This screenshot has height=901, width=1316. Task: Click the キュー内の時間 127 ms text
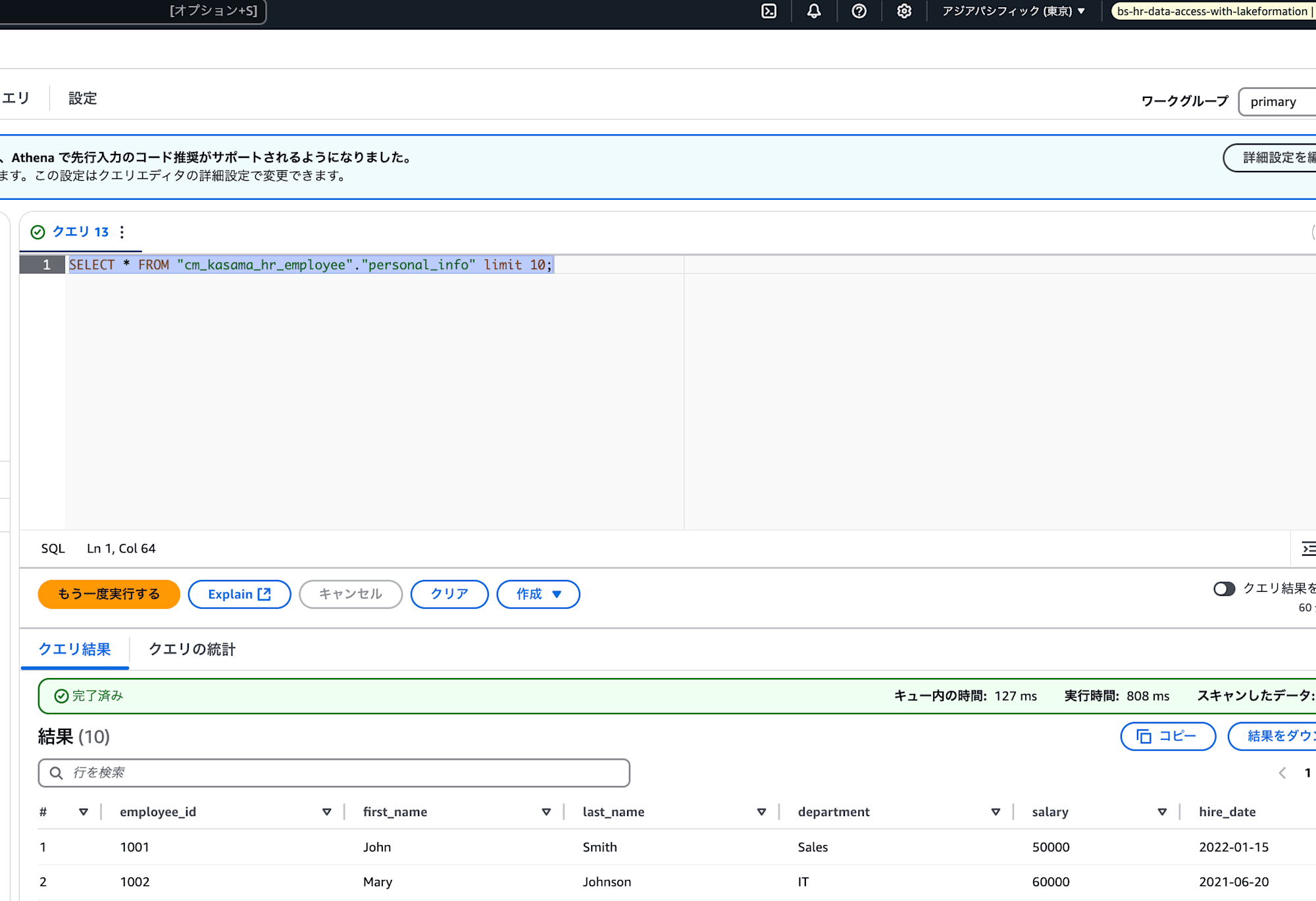point(965,696)
